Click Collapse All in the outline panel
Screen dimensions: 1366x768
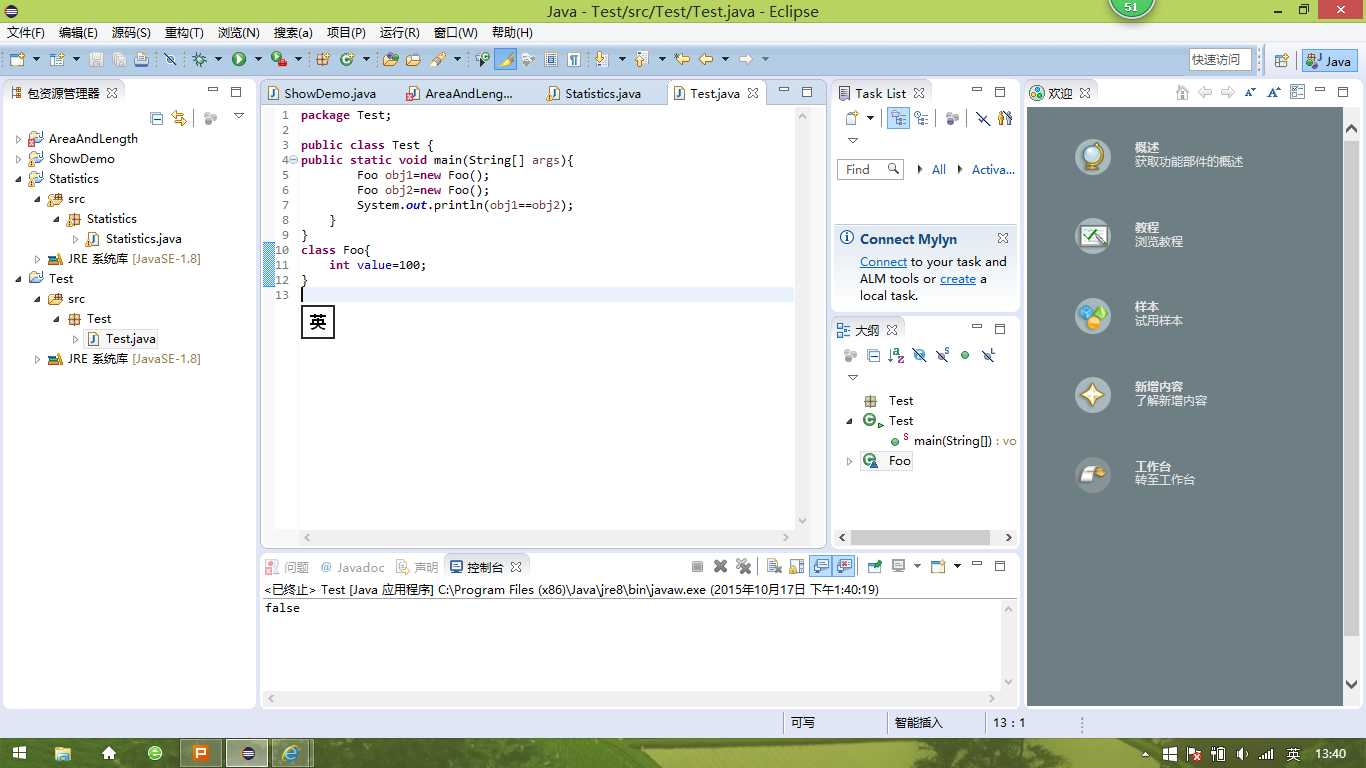point(873,355)
